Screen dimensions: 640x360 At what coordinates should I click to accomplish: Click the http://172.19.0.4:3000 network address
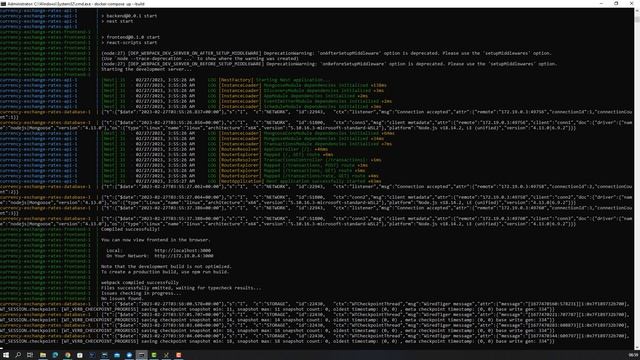click(x=184, y=256)
